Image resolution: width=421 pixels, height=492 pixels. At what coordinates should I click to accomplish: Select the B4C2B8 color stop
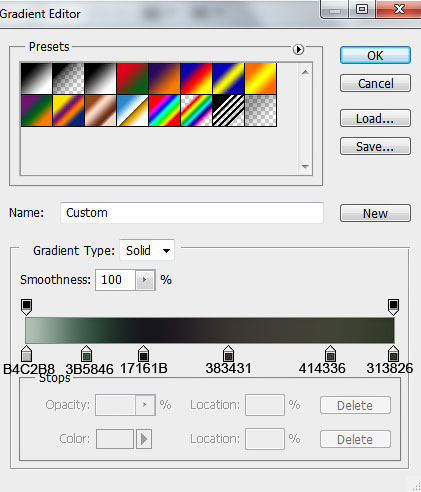pos(26,354)
